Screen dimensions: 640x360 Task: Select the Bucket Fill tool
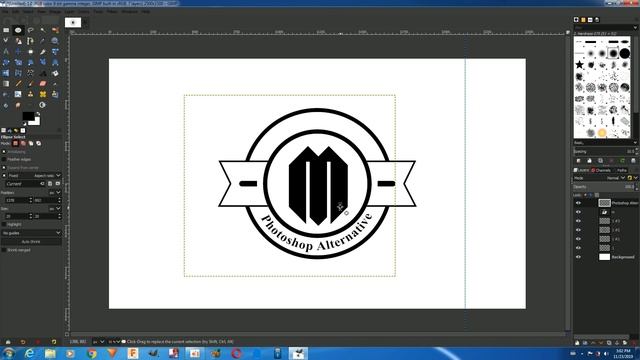coord(55,73)
